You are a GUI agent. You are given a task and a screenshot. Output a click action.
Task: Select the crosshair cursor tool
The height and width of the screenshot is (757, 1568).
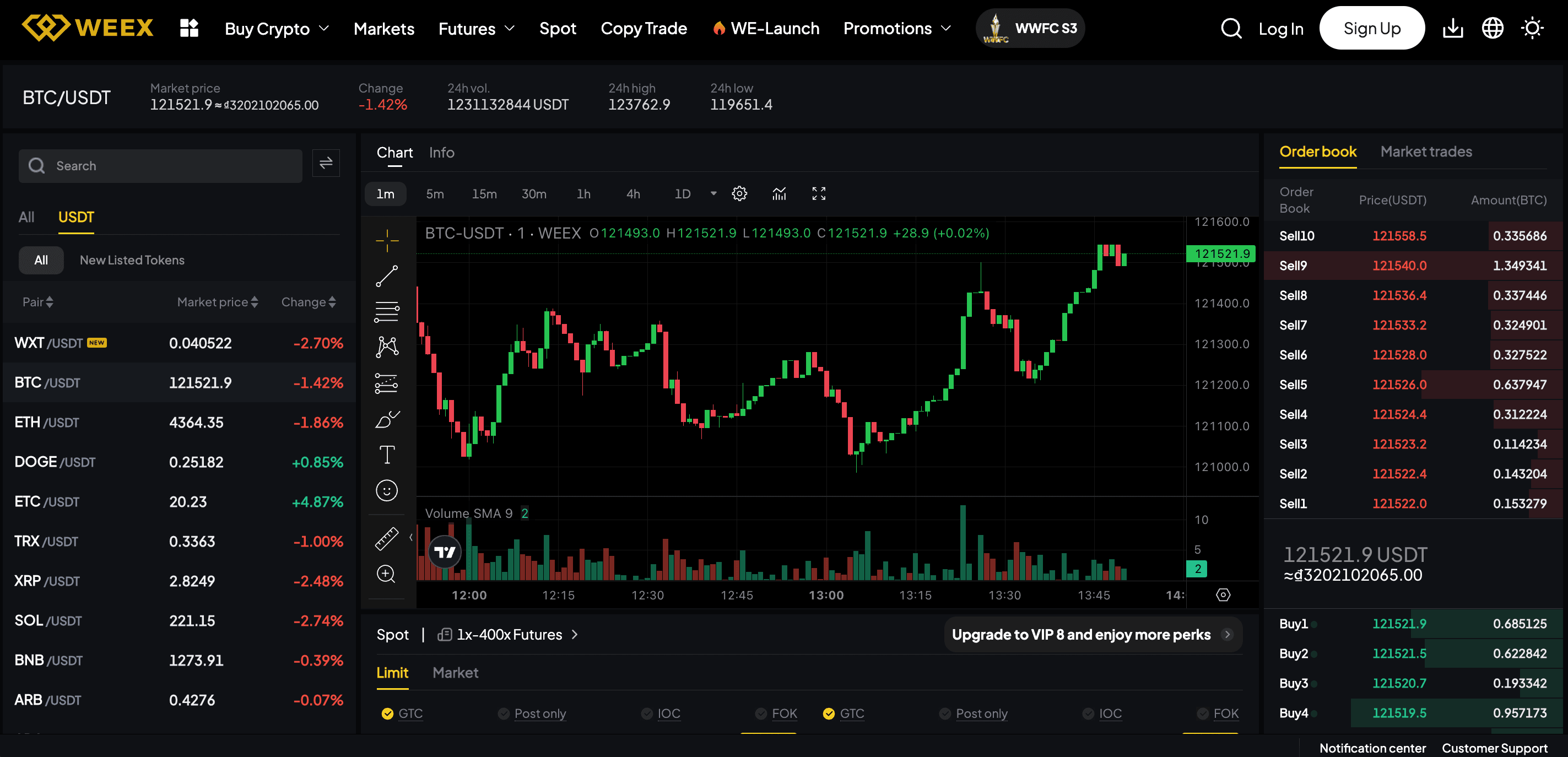point(387,240)
